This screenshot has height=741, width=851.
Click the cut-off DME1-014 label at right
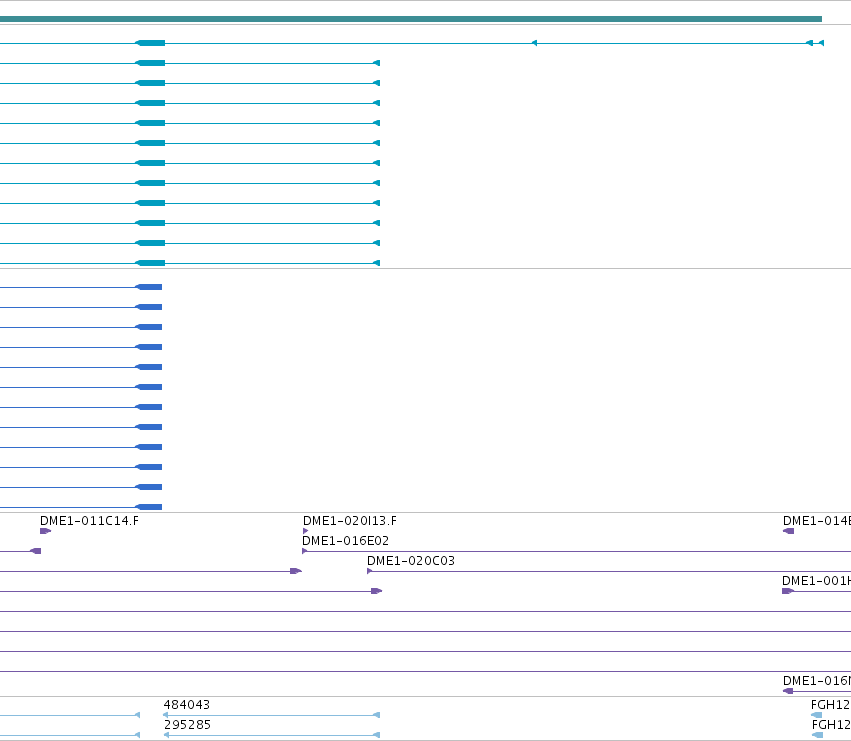point(817,521)
